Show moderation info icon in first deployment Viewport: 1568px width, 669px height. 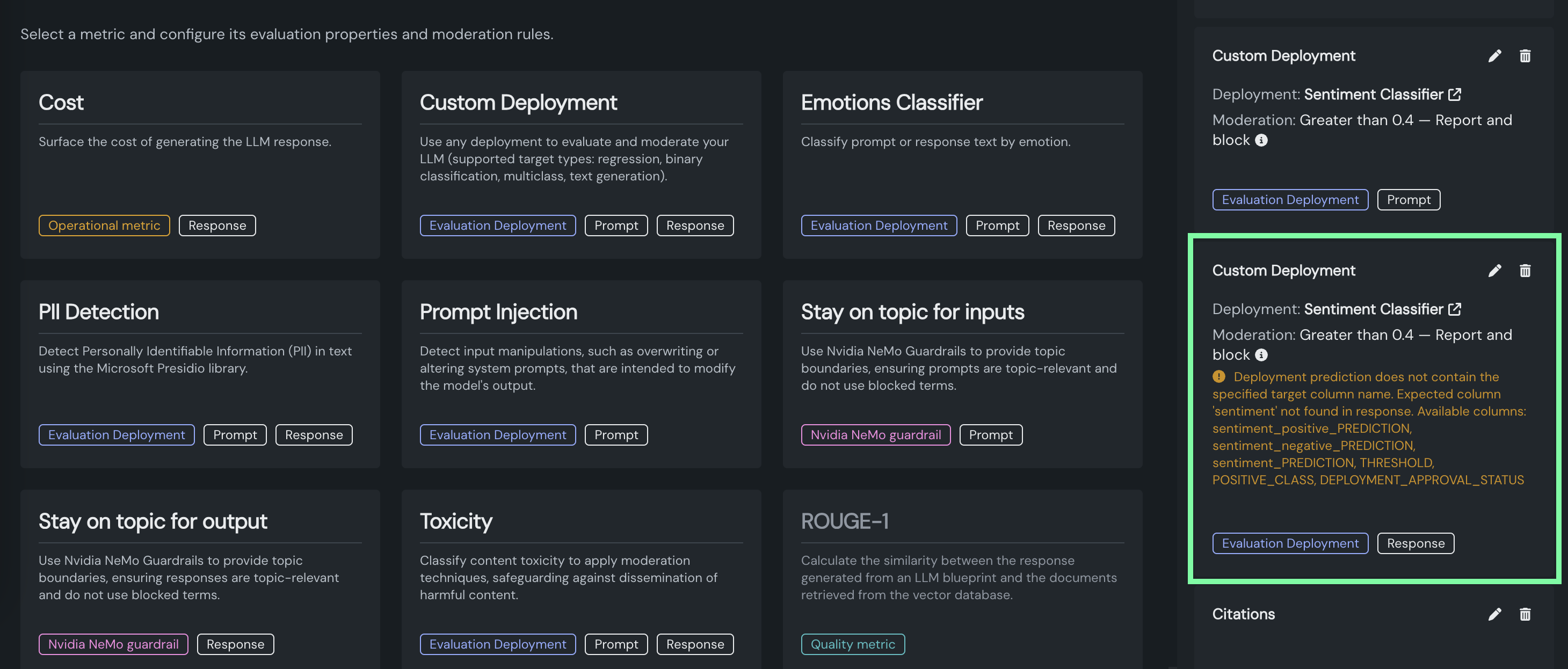(x=1261, y=141)
